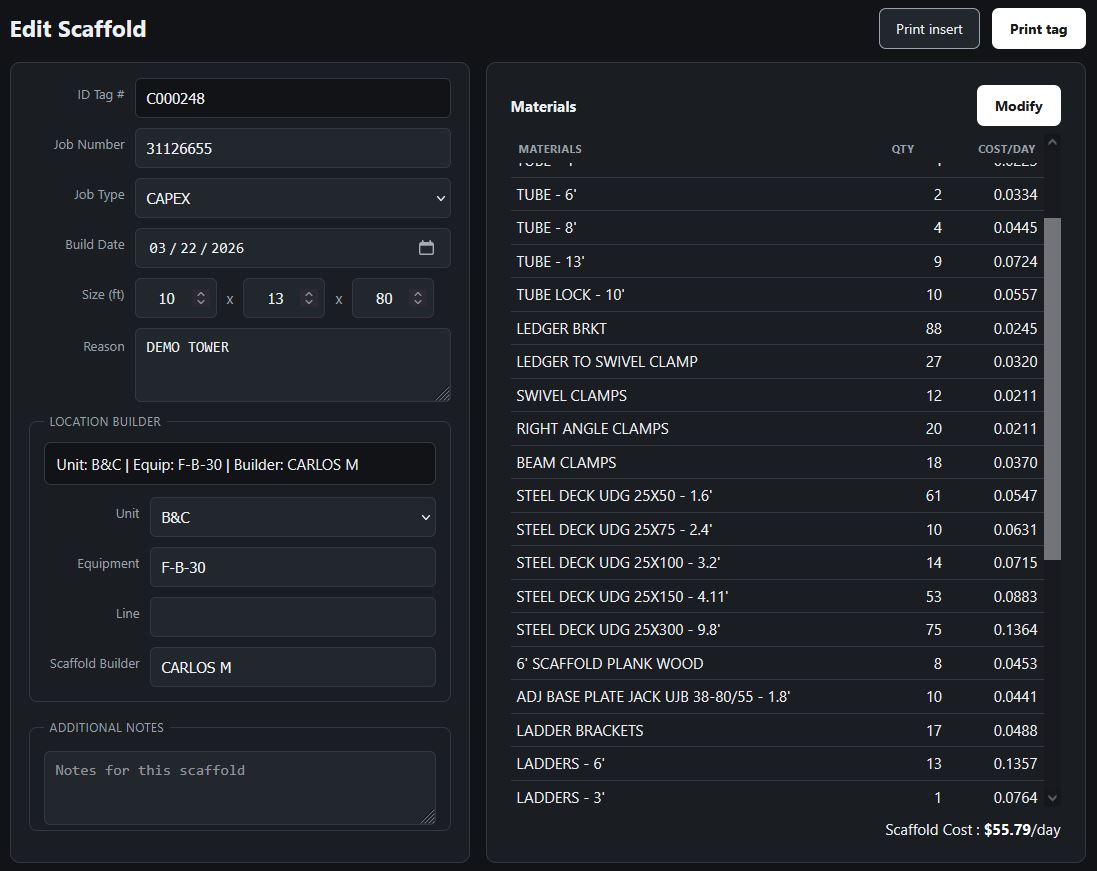Image resolution: width=1097 pixels, height=871 pixels.
Task: Click the Materials panel title
Action: 544,106
